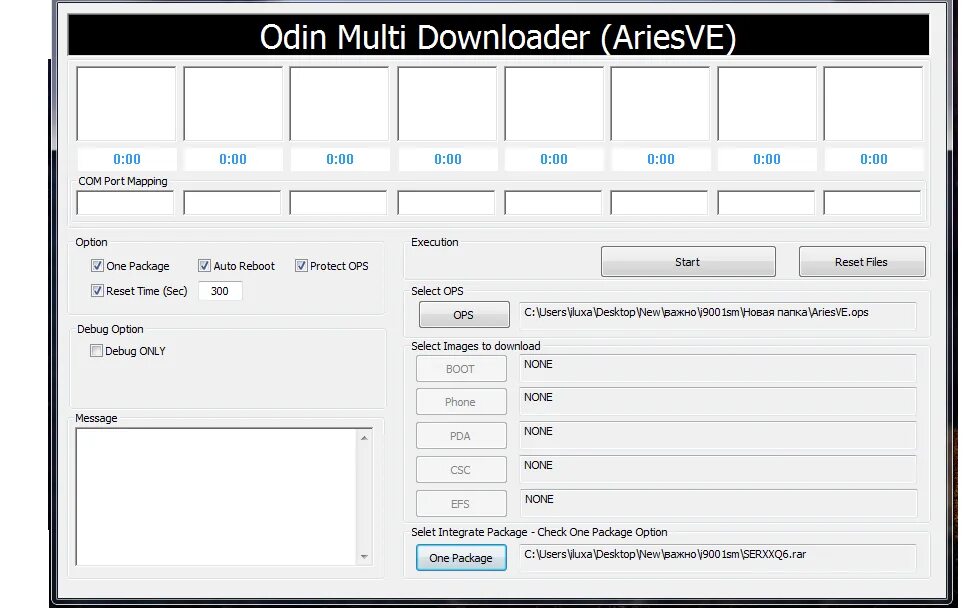Click the first device progress box
This screenshot has width=967, height=608.
(126, 104)
